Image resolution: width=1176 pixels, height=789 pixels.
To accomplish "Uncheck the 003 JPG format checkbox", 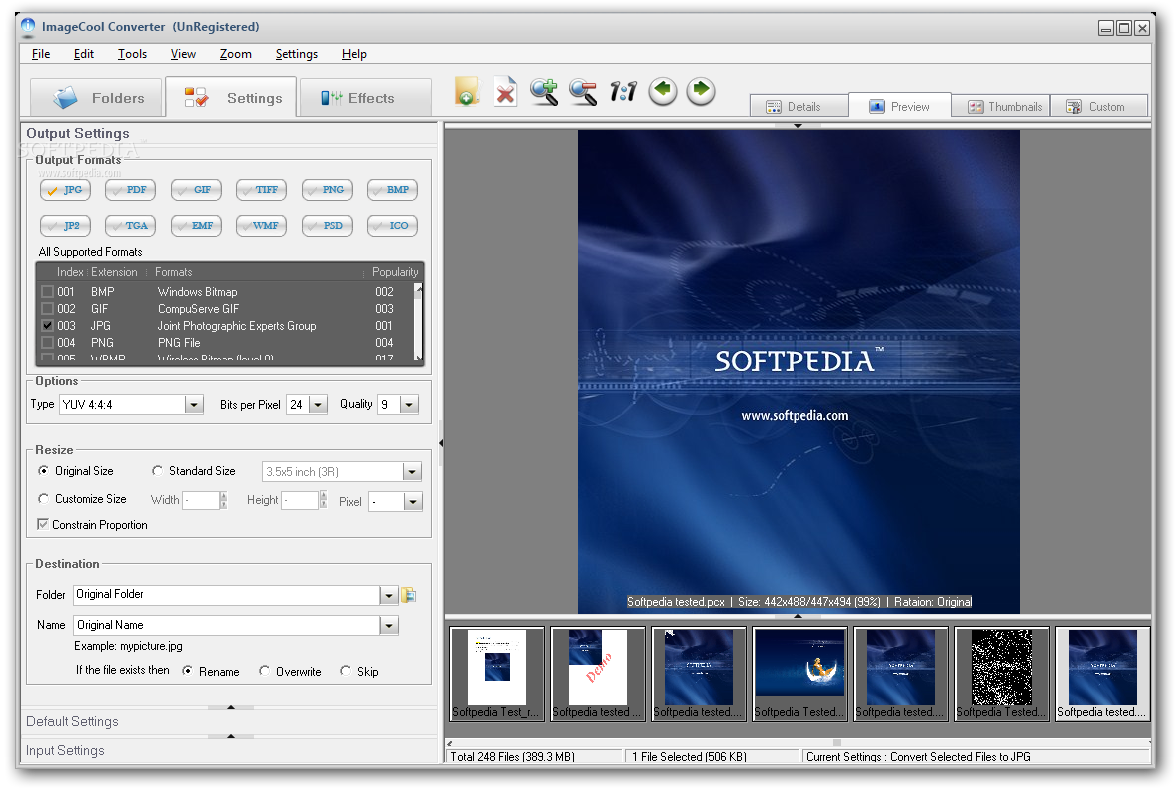I will [x=47, y=326].
